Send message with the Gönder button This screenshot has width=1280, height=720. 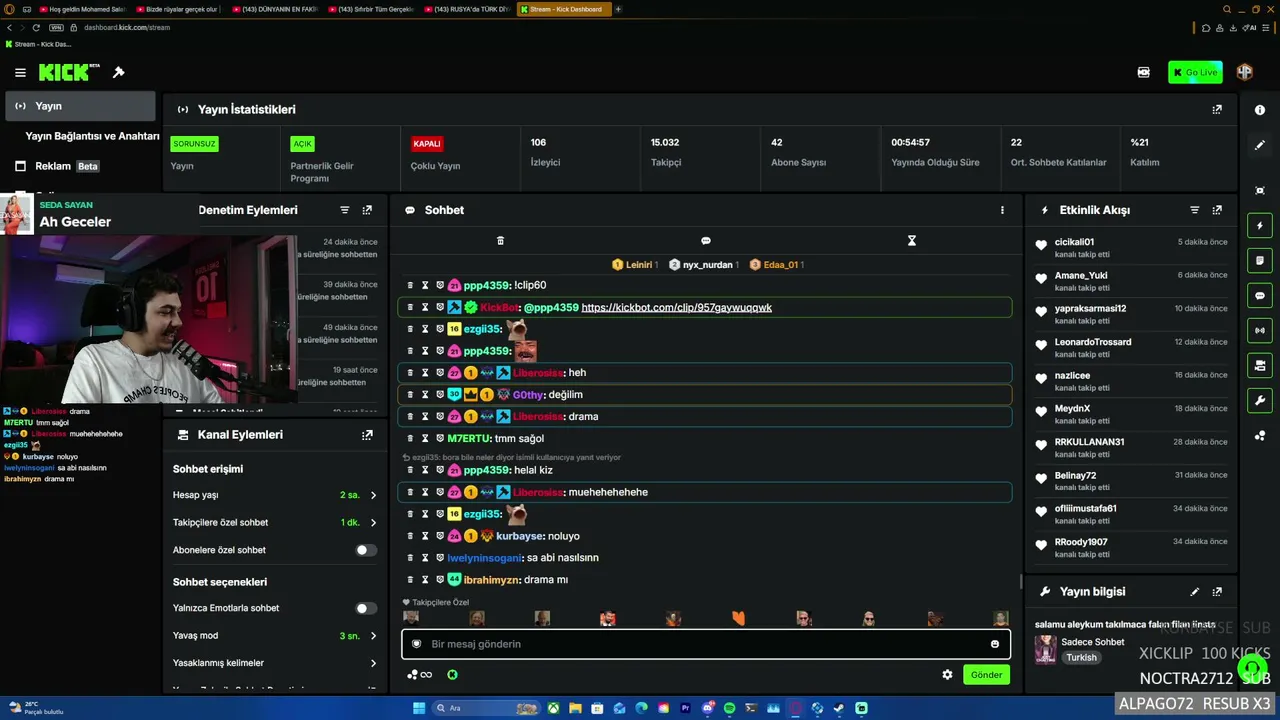click(x=986, y=675)
